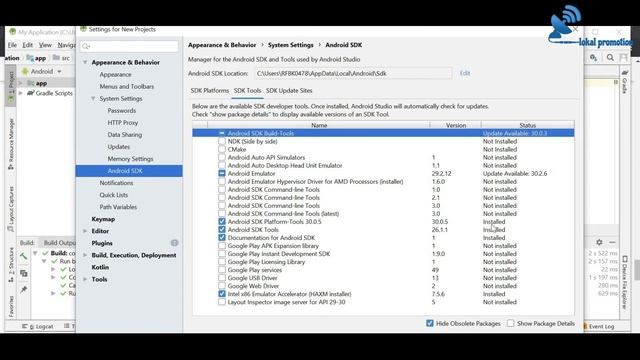Image resolution: width=640 pixels, height=360 pixels.
Task: Enable Show Package Details checkbox
Action: click(511, 323)
